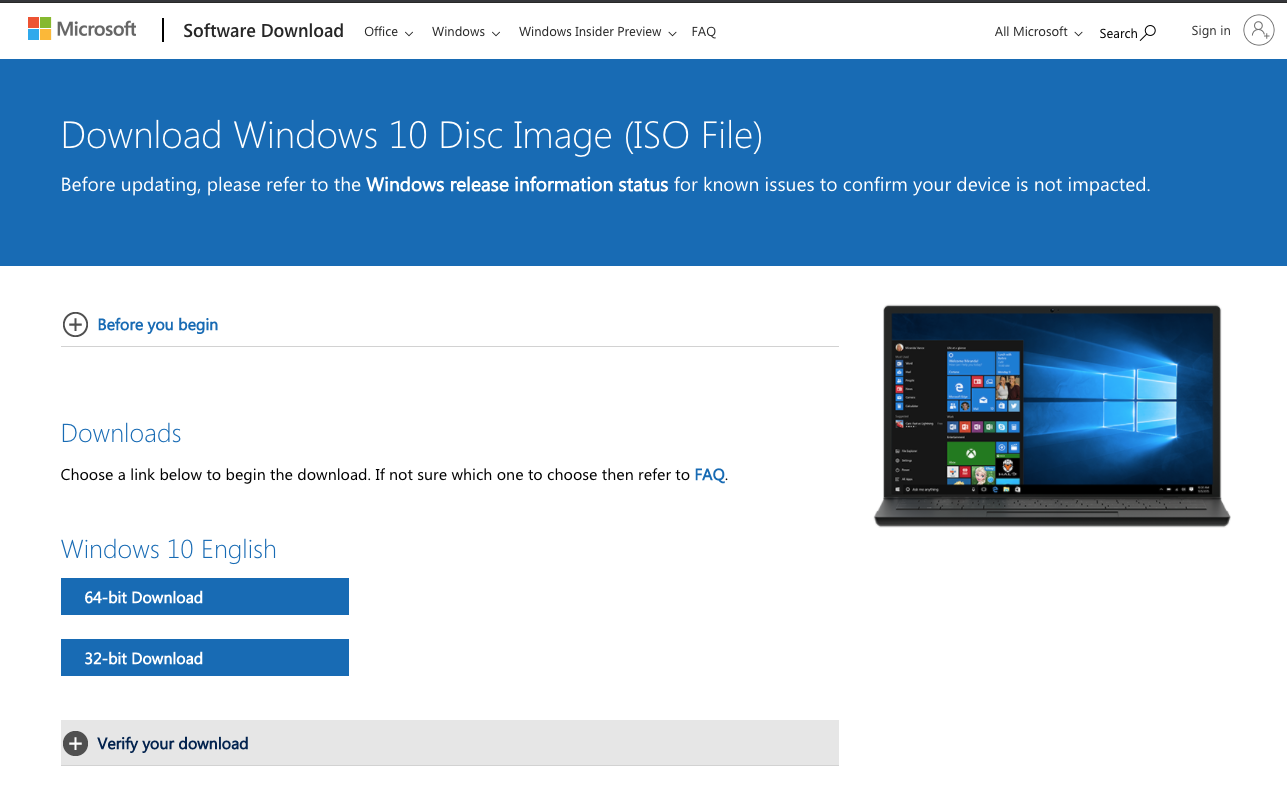Open the FAQ link in Downloads paragraph

709,475
